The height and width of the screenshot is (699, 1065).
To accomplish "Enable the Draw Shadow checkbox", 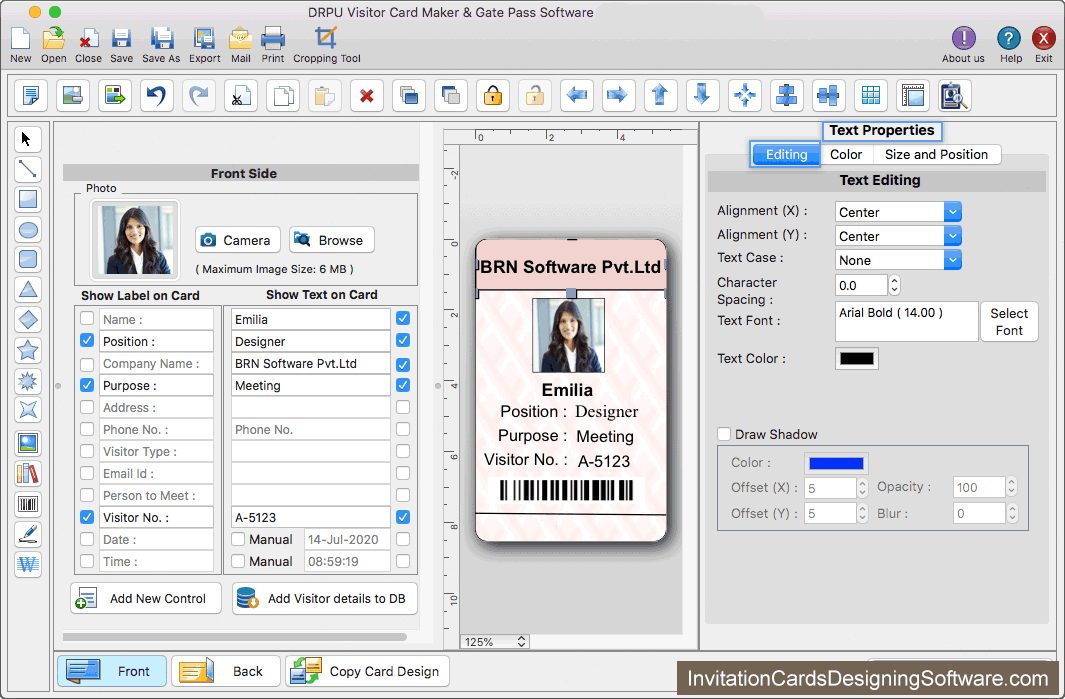I will click(724, 433).
